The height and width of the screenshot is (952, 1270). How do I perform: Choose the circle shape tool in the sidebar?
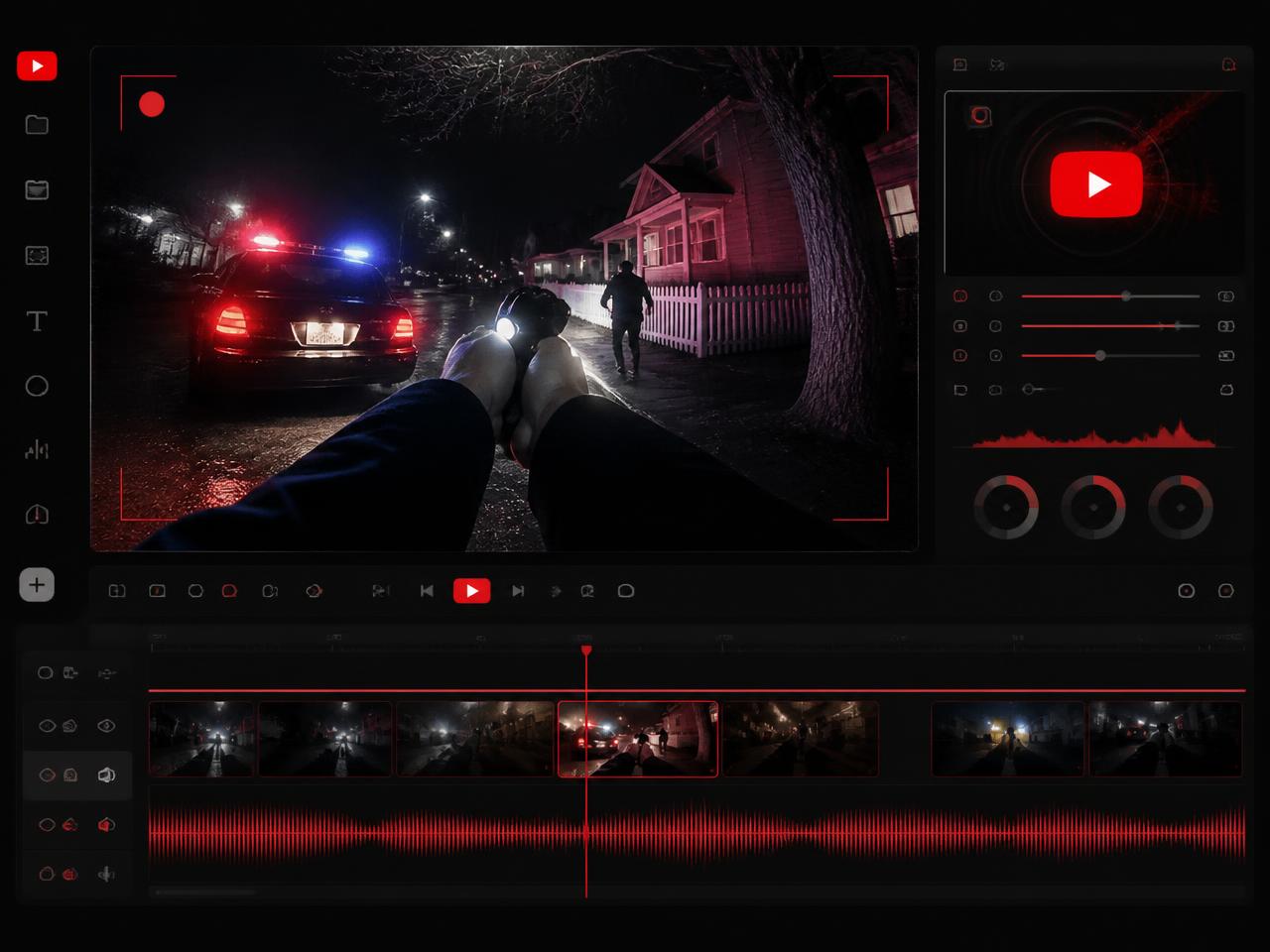[37, 387]
